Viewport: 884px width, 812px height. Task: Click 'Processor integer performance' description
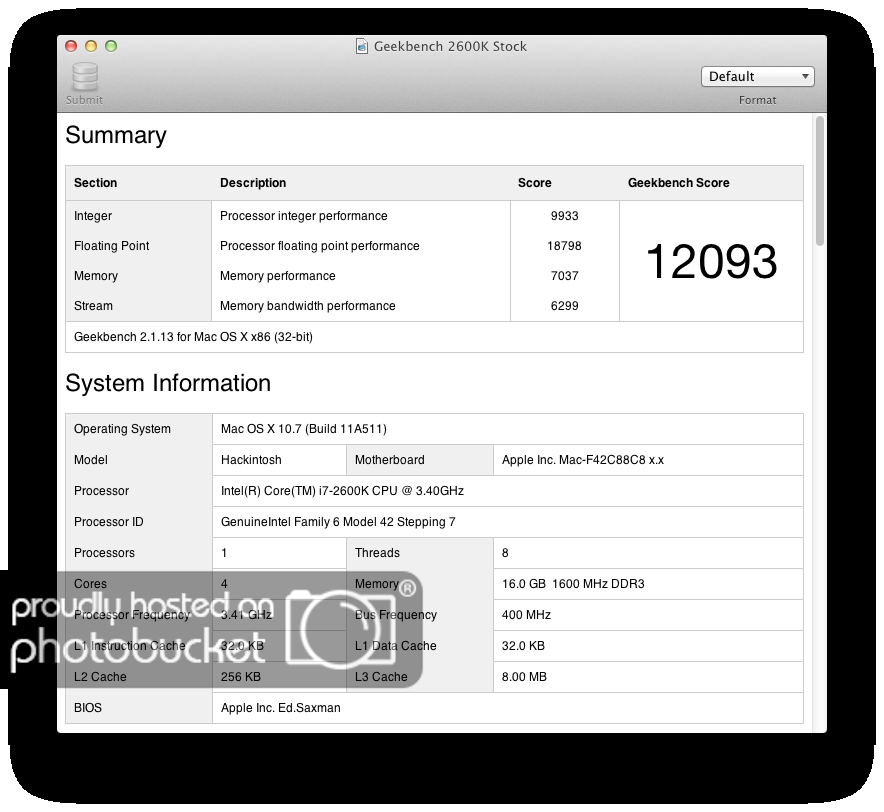303,216
